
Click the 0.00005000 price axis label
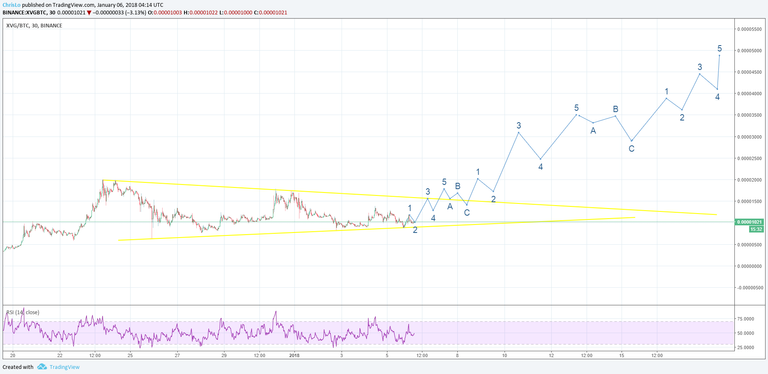[x=748, y=50]
